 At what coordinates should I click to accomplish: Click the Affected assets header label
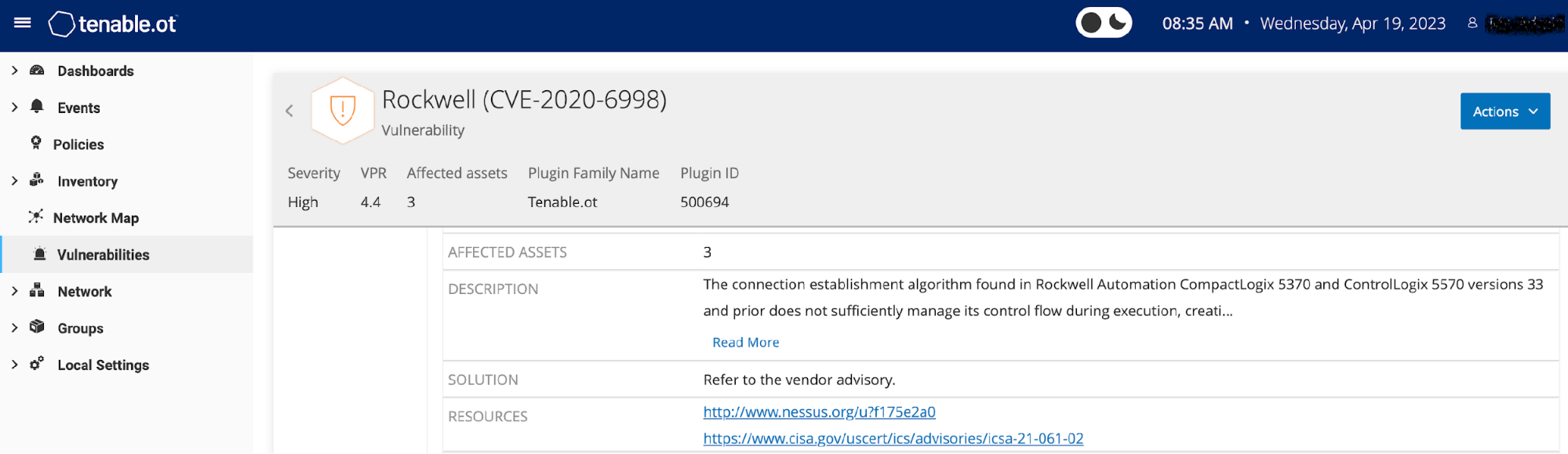(x=457, y=173)
